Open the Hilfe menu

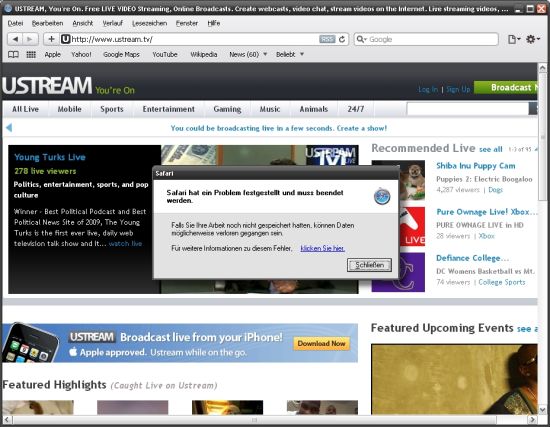(214, 23)
